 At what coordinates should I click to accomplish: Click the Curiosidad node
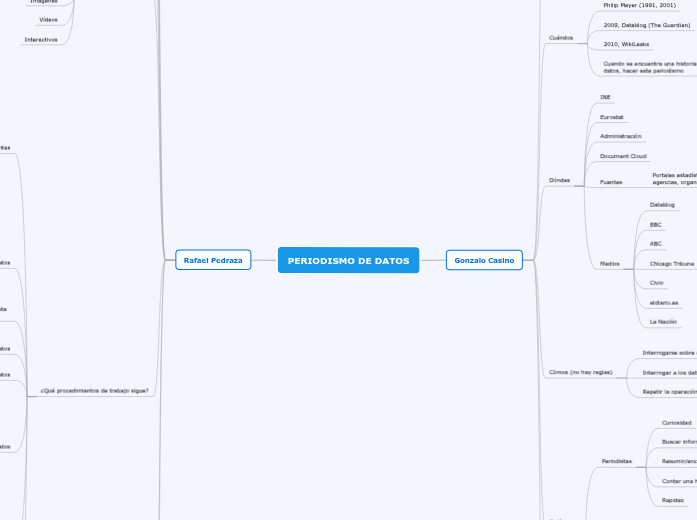(676, 422)
